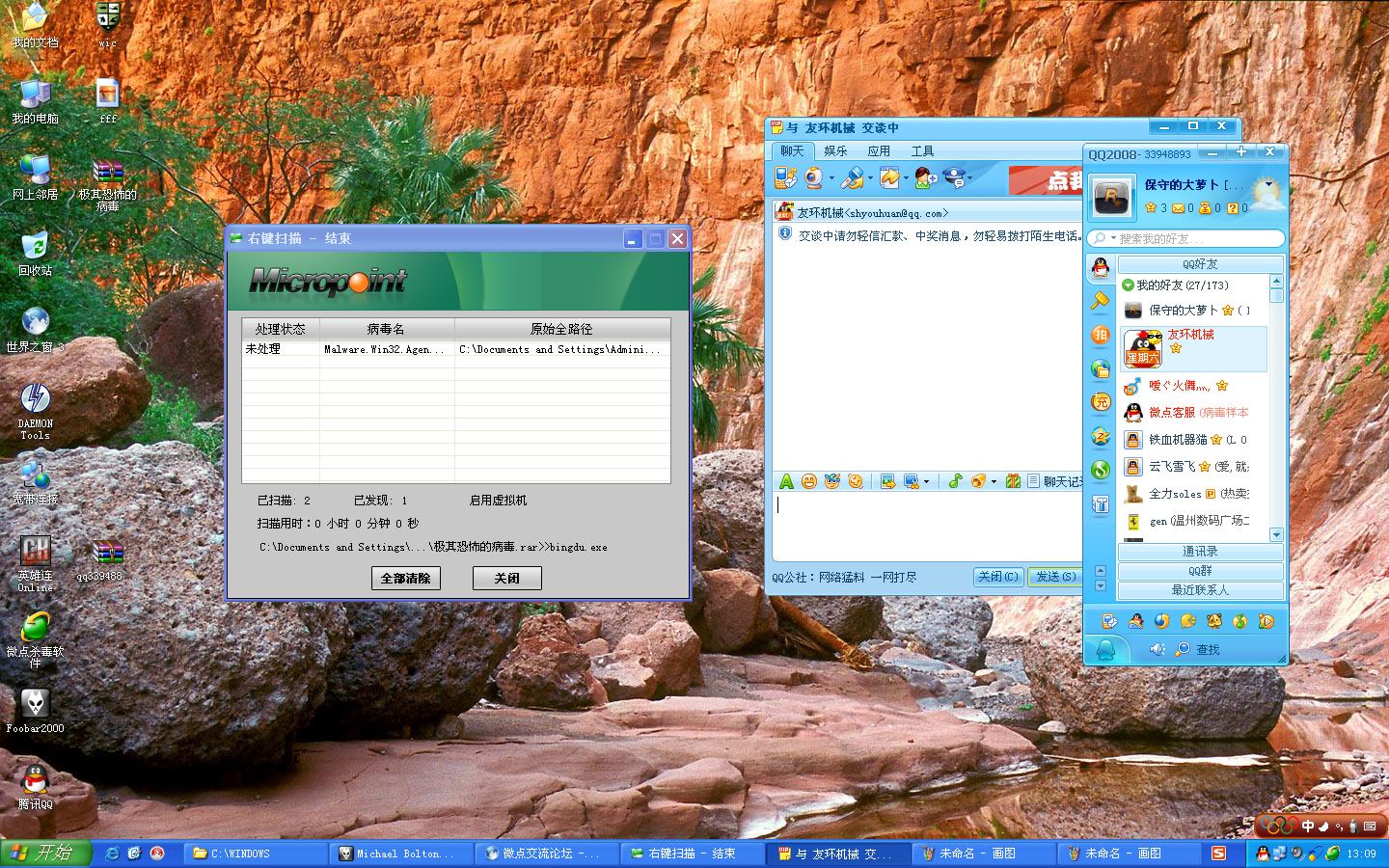Image resolution: width=1389 pixels, height=868 pixels.
Task: Open the 娱乐 tab in chat window
Action: click(x=835, y=150)
